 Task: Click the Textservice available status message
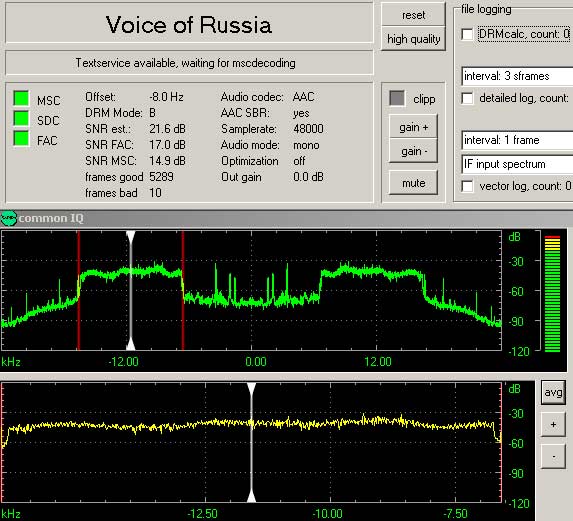click(x=185, y=63)
